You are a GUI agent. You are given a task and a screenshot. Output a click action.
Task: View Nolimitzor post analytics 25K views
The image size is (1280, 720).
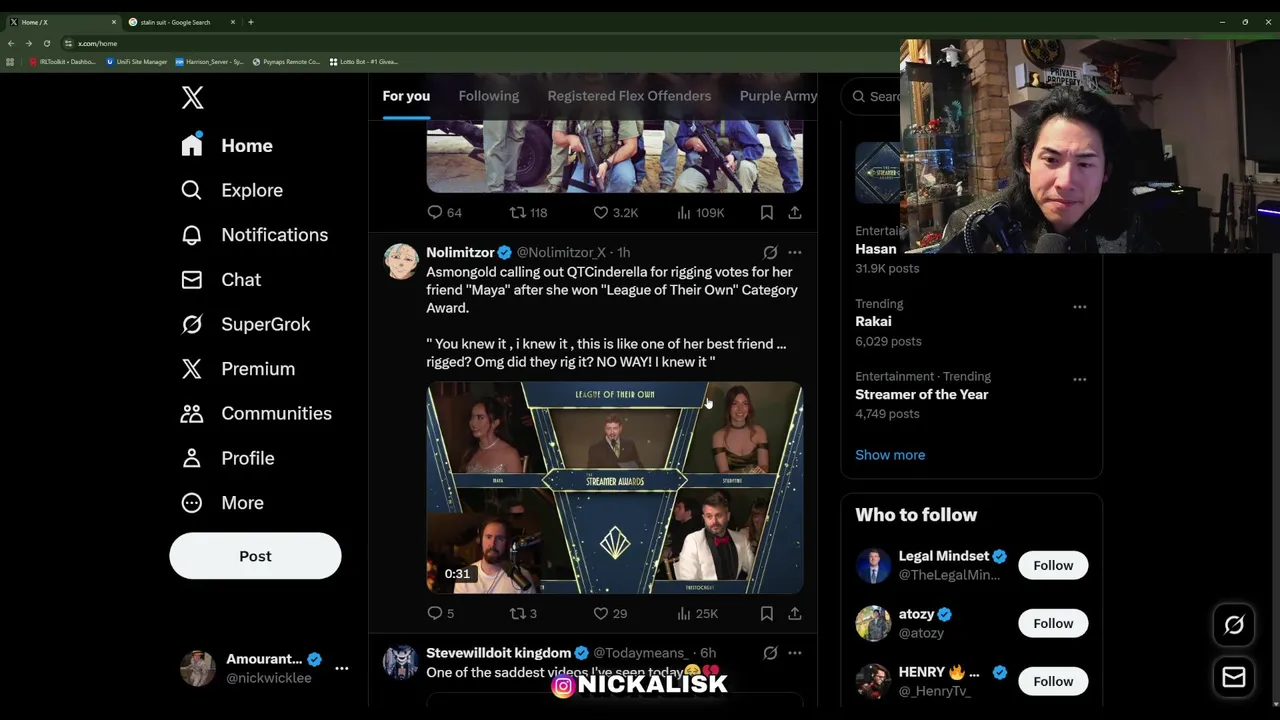(697, 614)
